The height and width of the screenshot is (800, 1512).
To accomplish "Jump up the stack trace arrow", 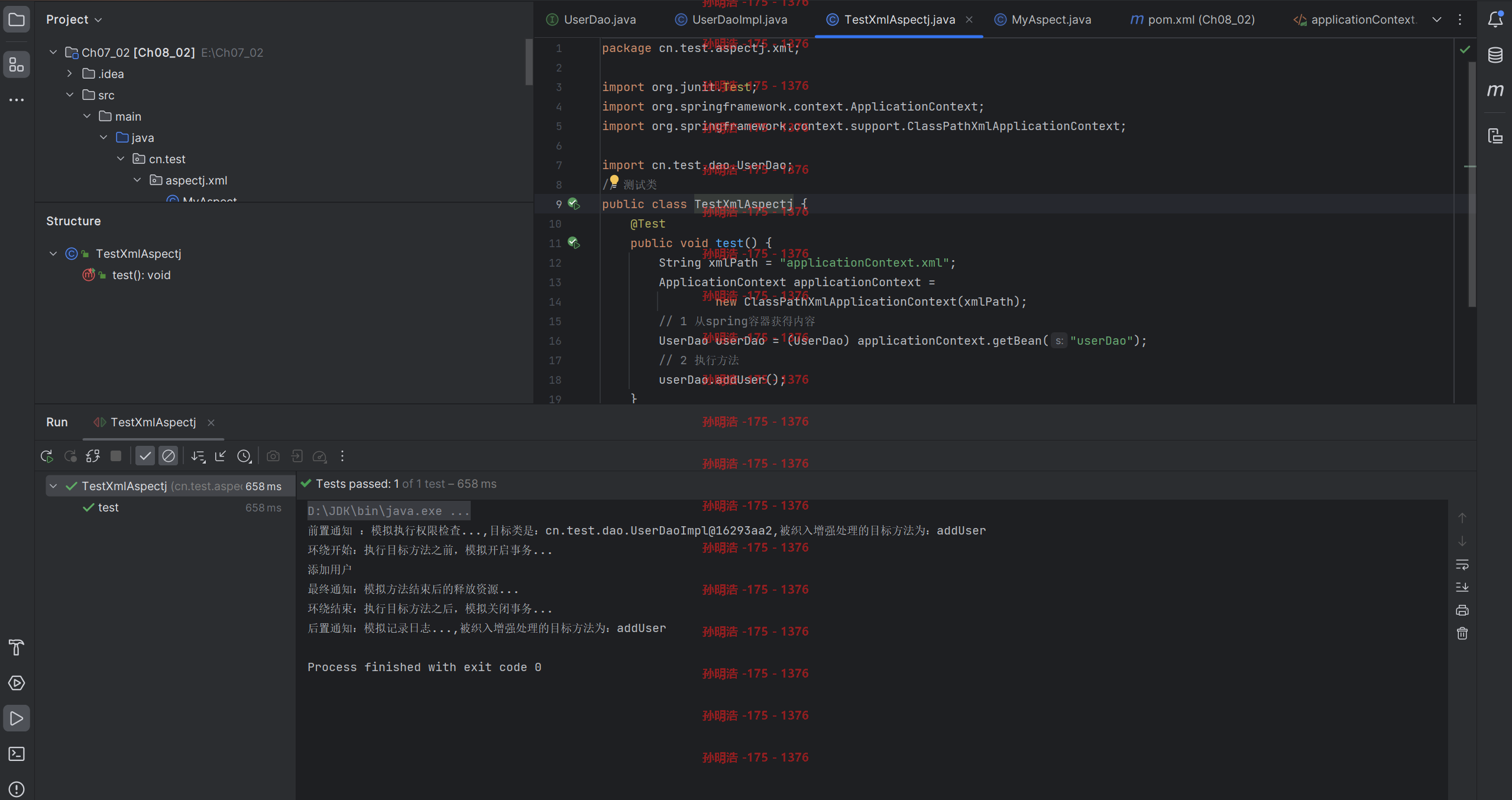I will [1462, 518].
